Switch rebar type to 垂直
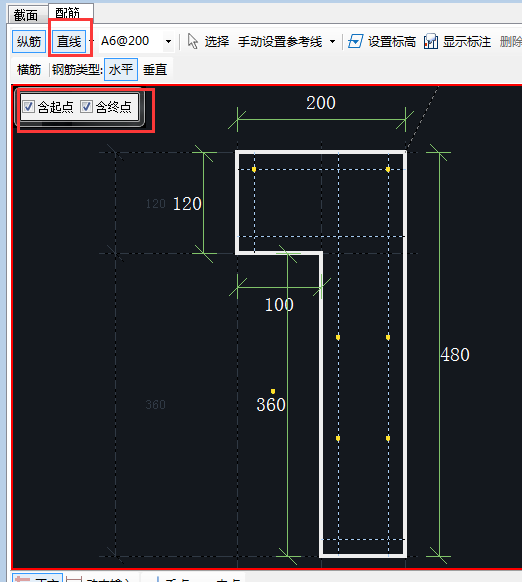The height and width of the screenshot is (582, 522). tap(155, 69)
